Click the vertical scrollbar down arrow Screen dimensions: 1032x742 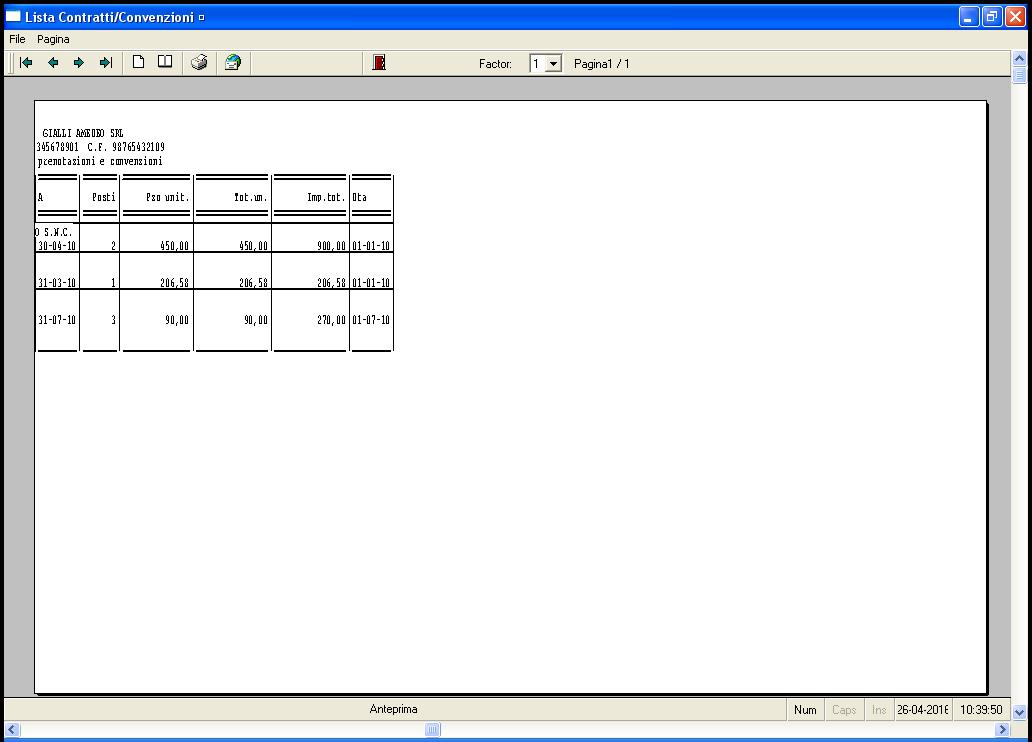coord(1019,712)
